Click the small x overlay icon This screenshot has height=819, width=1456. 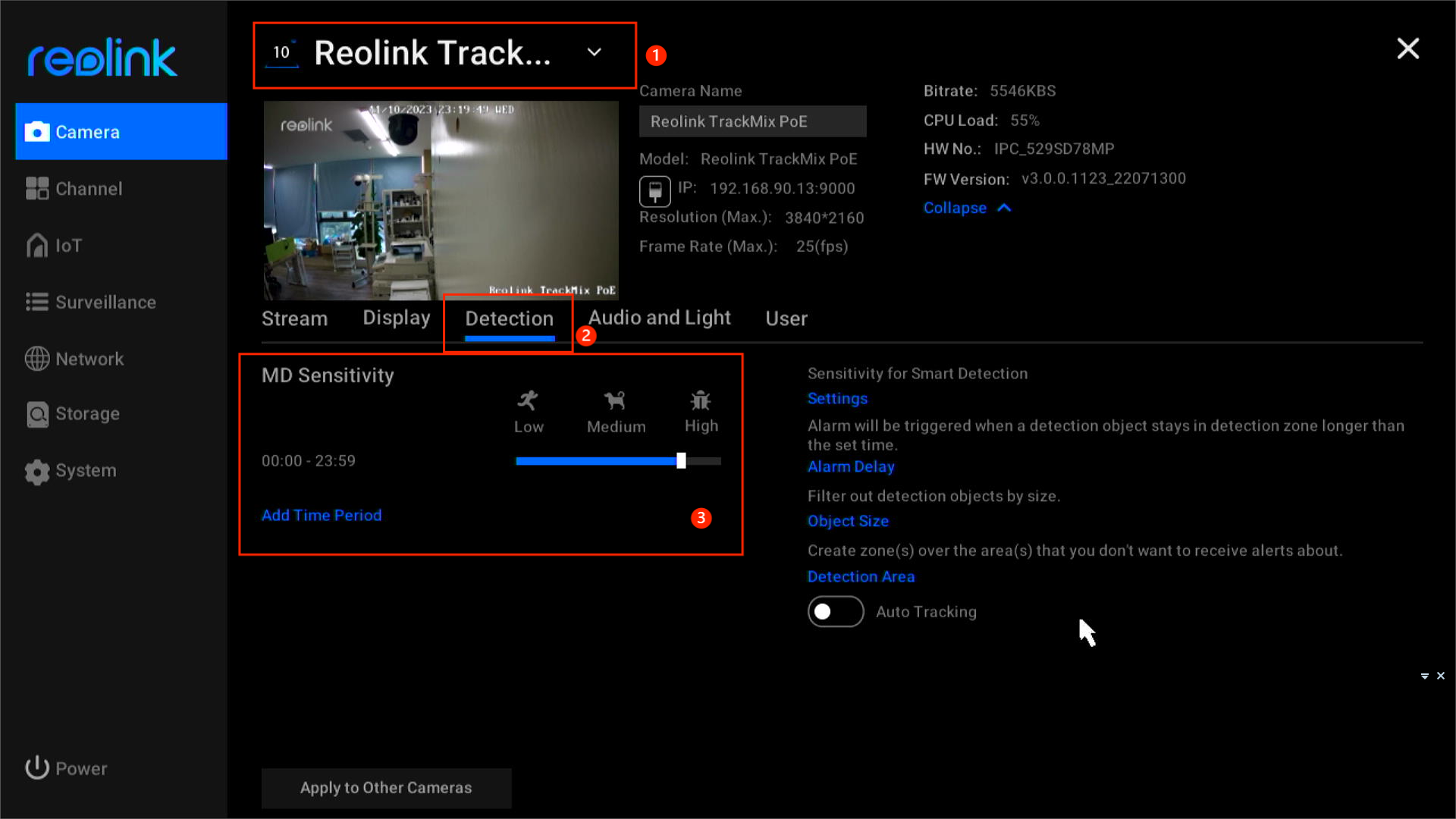coord(1441,676)
